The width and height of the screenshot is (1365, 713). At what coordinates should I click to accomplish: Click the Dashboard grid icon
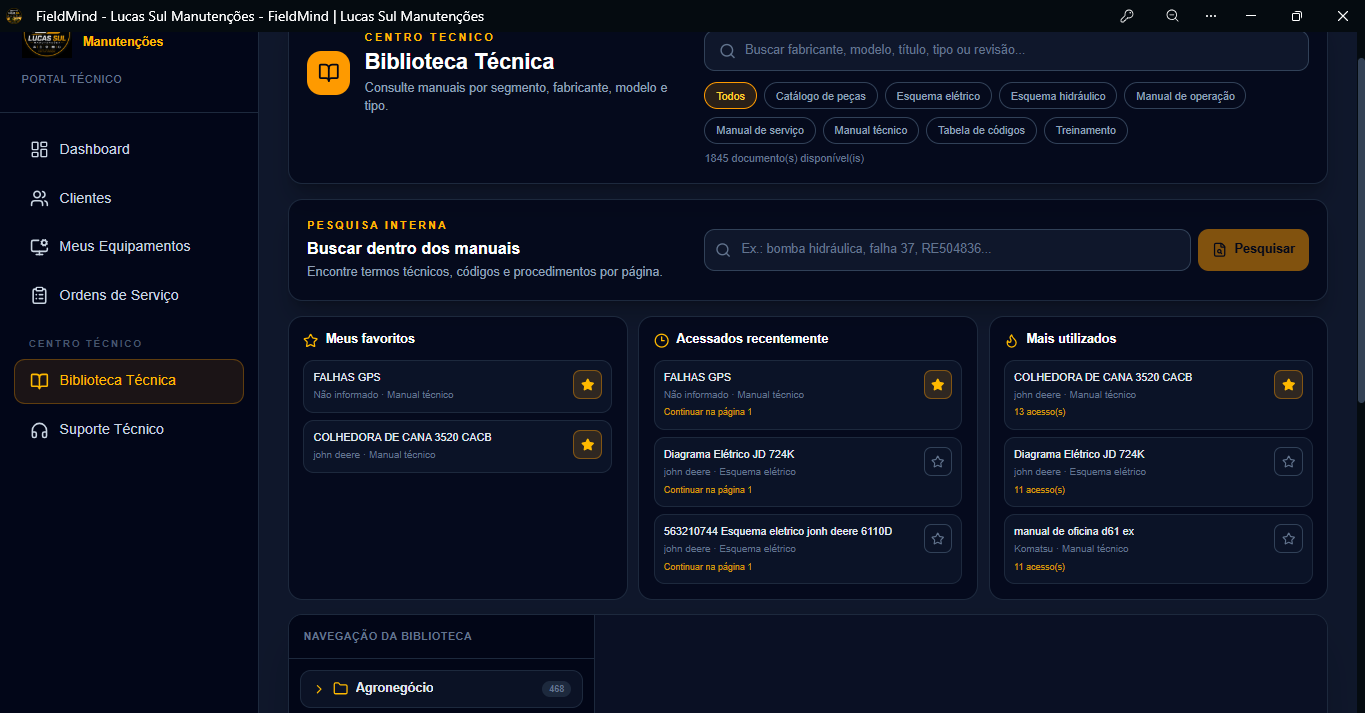[40, 149]
